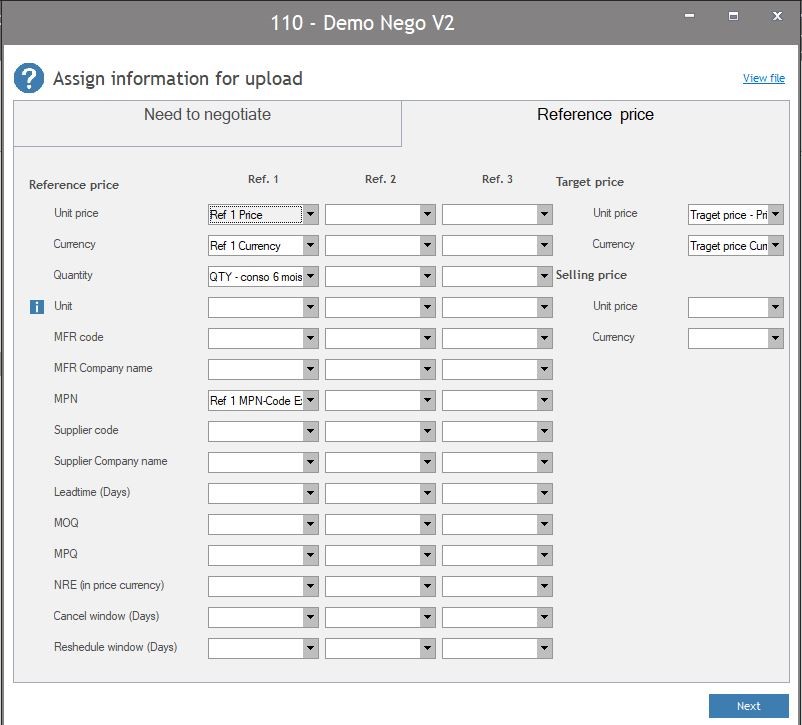Expand the Selling price Unit price dropdown
The width and height of the screenshot is (802, 725).
coord(775,308)
